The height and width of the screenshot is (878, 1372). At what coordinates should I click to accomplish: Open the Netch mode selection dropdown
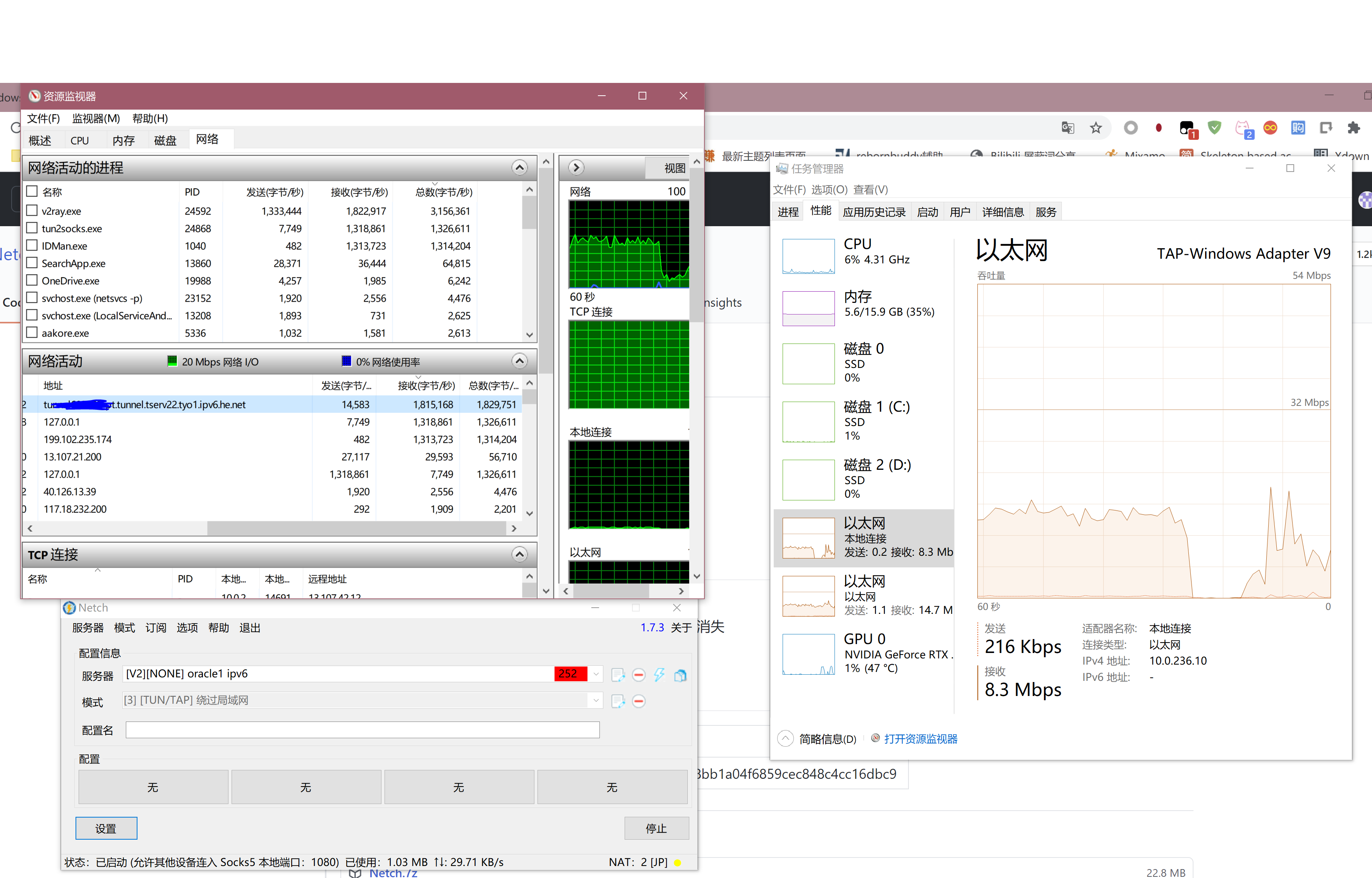(x=596, y=700)
